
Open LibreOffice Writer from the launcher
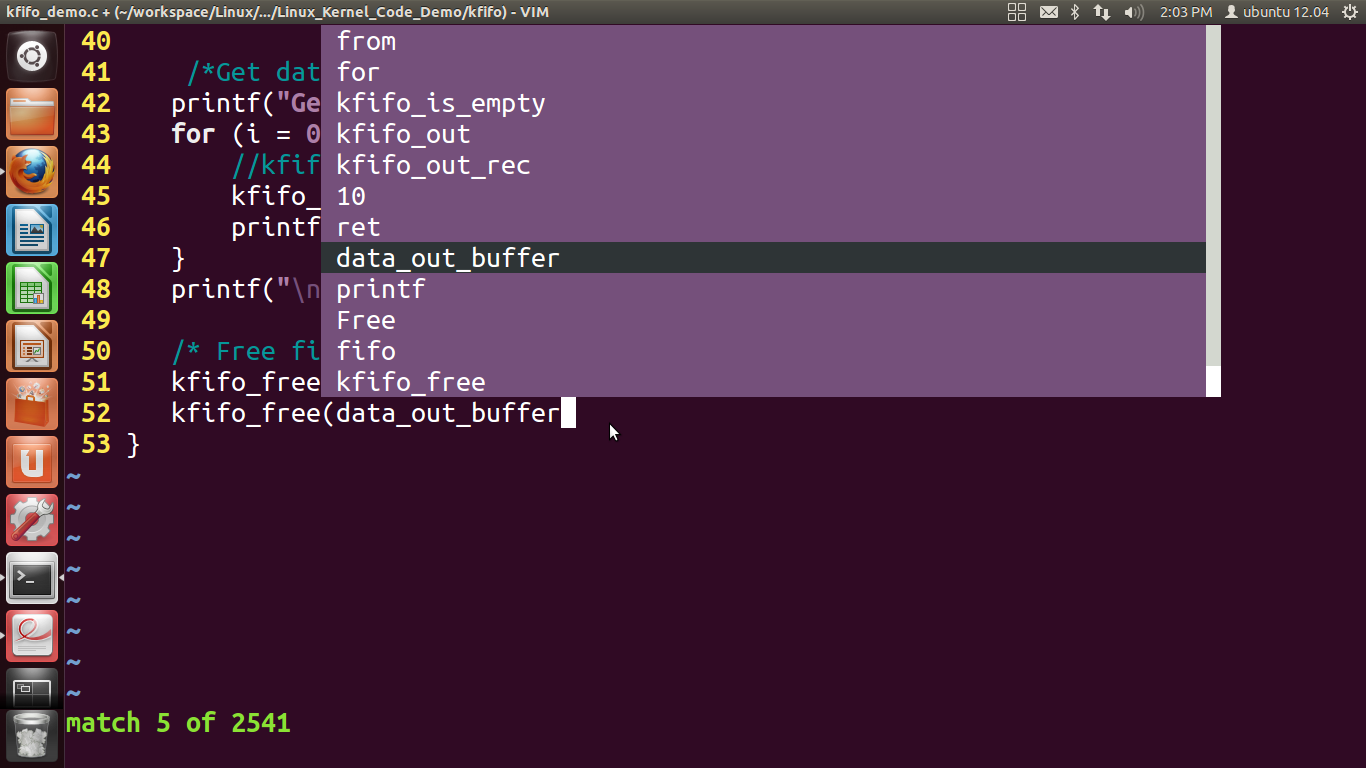tap(31, 229)
